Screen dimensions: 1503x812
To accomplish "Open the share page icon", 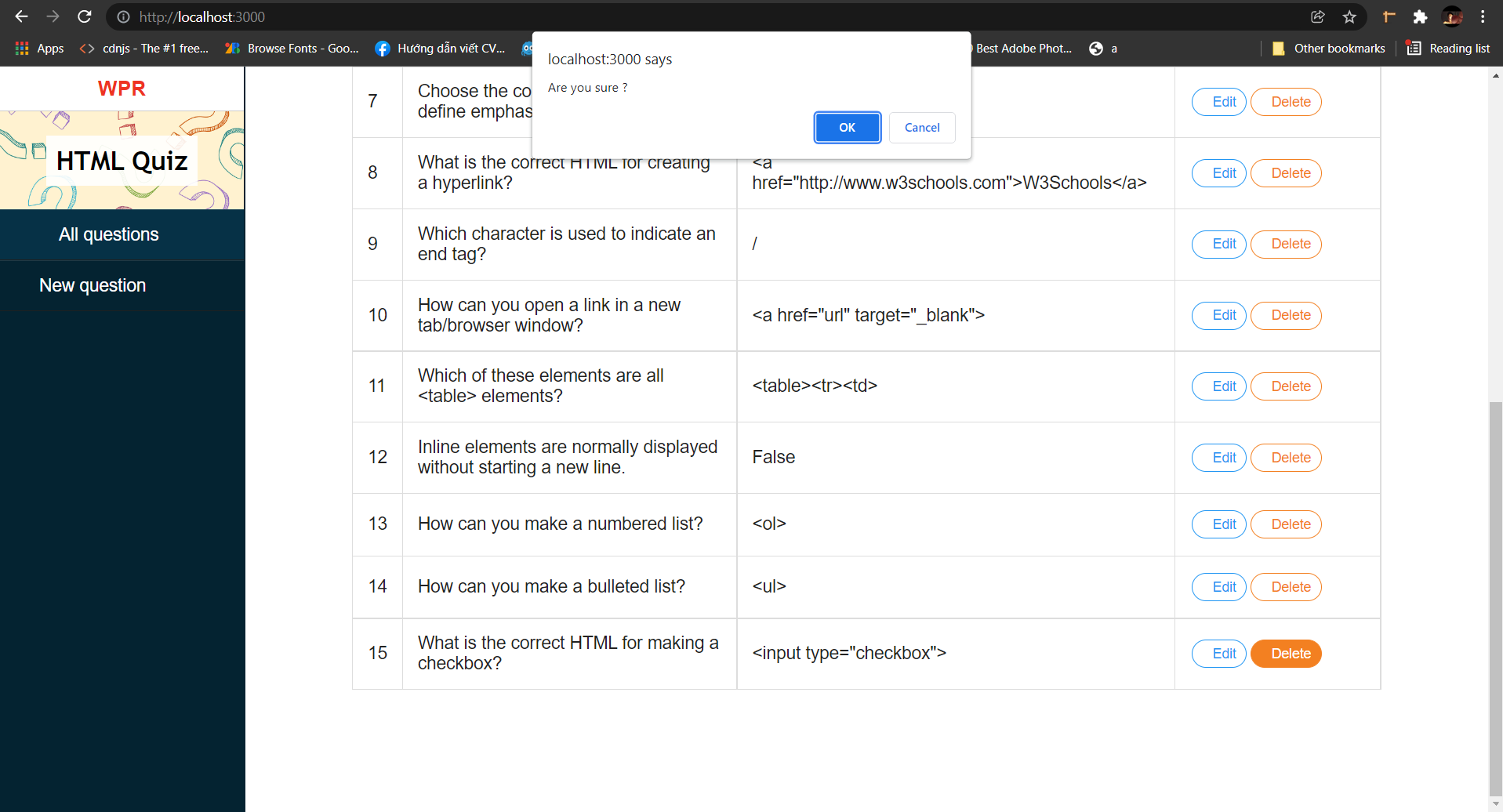I will [x=1318, y=16].
